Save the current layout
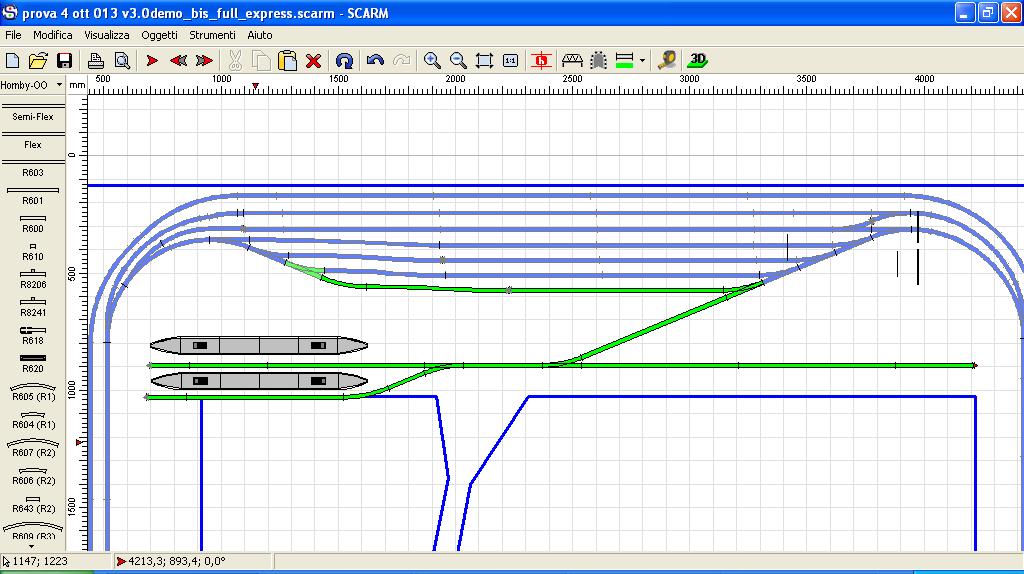1024x574 pixels. click(64, 61)
